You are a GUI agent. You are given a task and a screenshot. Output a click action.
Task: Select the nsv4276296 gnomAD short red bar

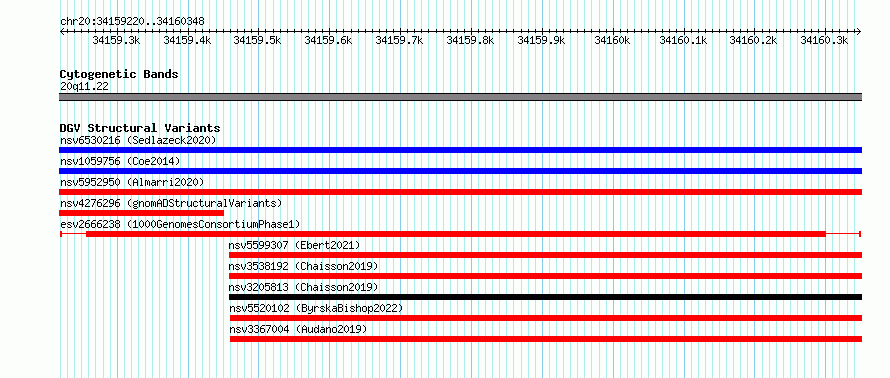point(141,213)
